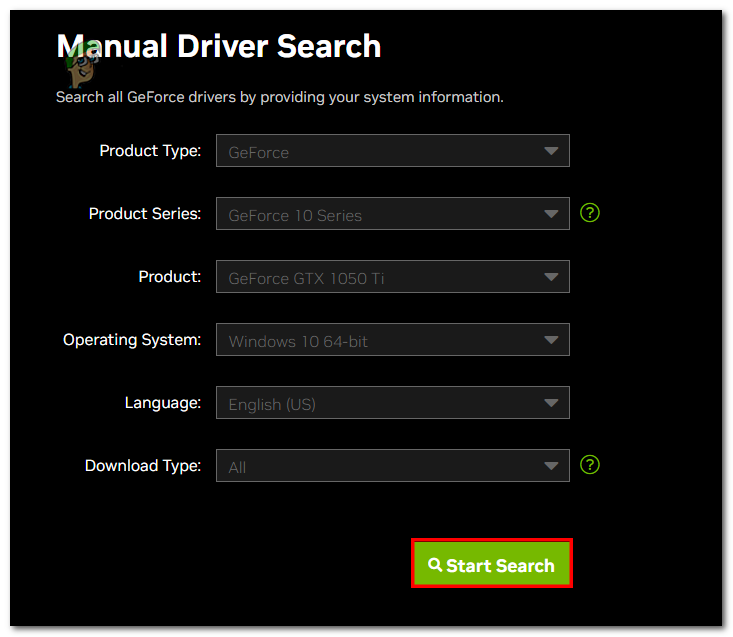This screenshot has width=733, height=637.
Task: Open the Product Type dropdown showing GeForce
Action: pos(393,150)
